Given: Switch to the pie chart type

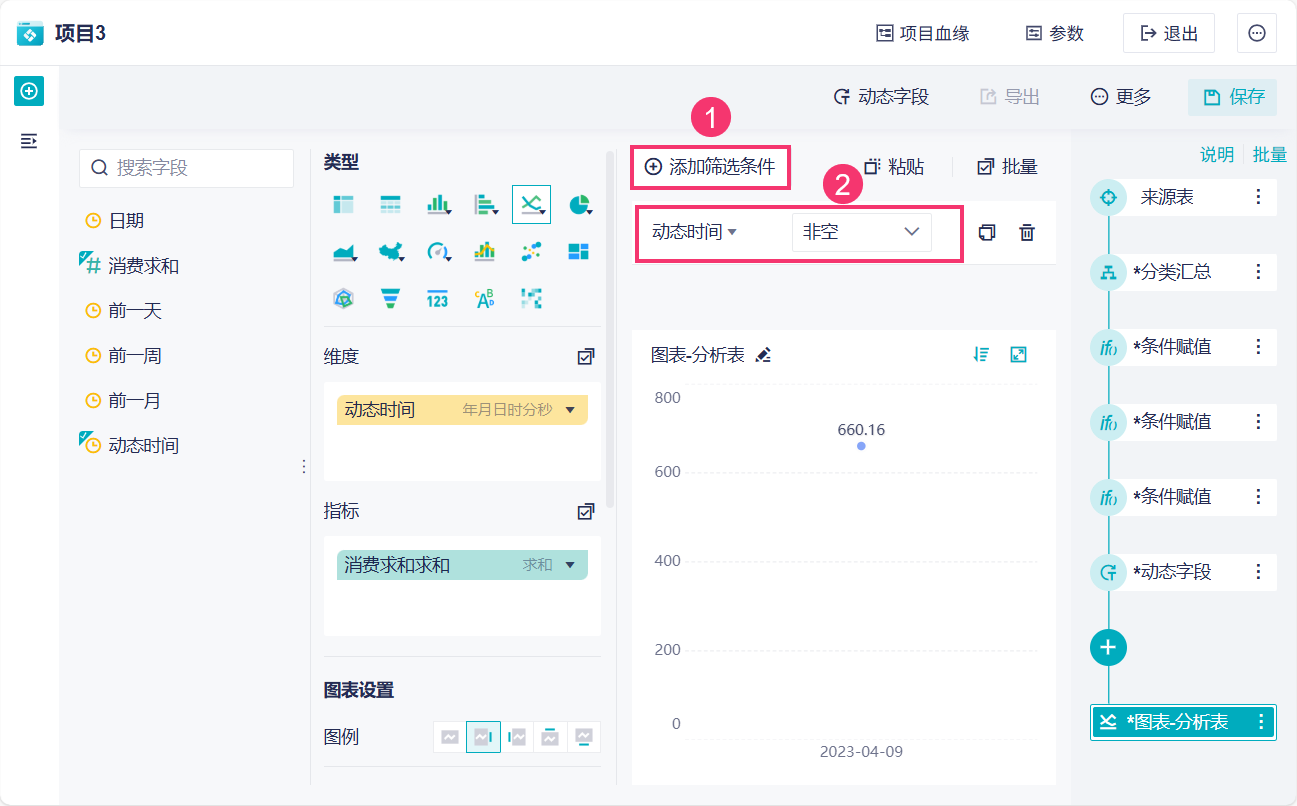Looking at the screenshot, I should pos(579,205).
